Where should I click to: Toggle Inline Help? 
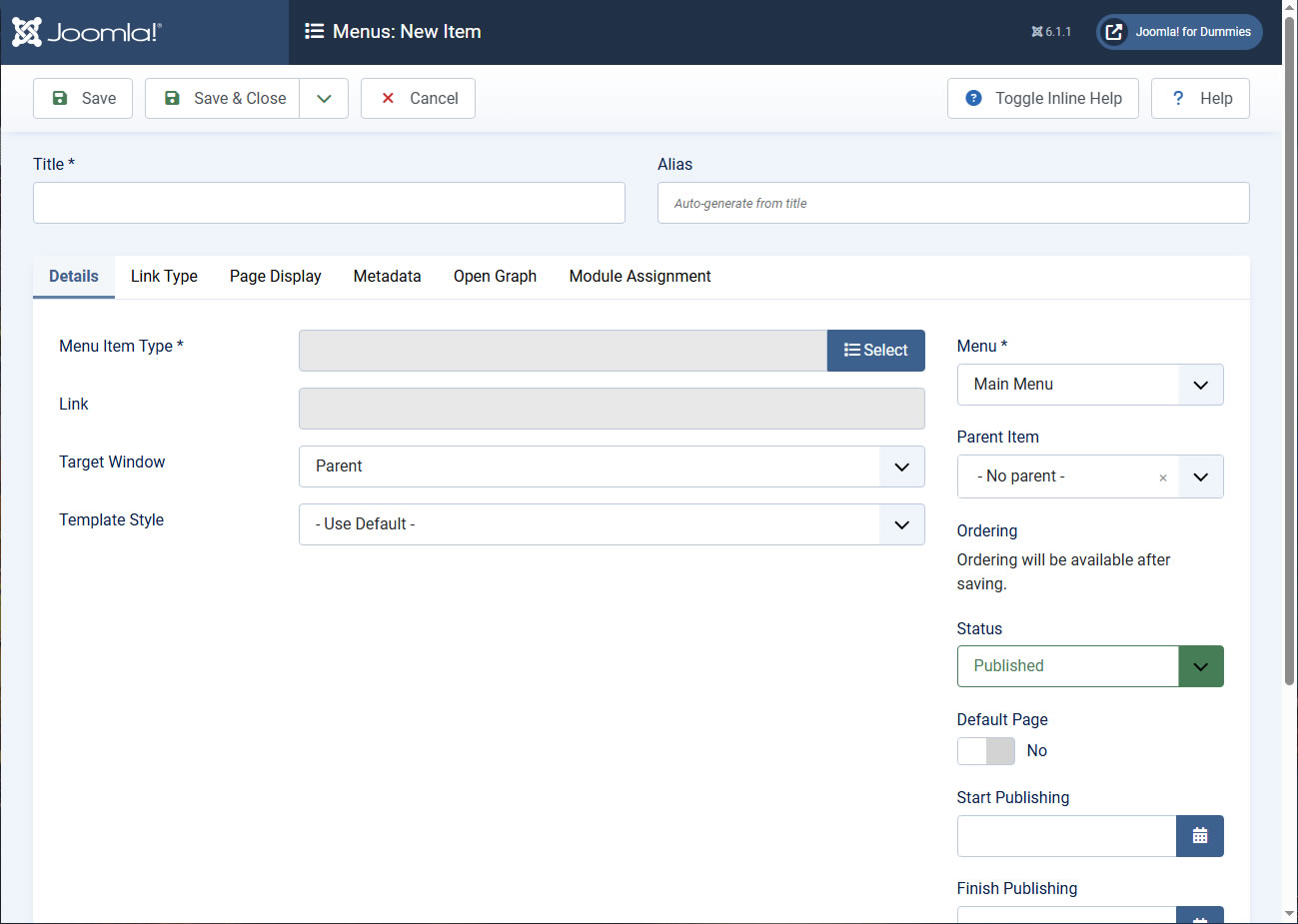[x=1042, y=98]
